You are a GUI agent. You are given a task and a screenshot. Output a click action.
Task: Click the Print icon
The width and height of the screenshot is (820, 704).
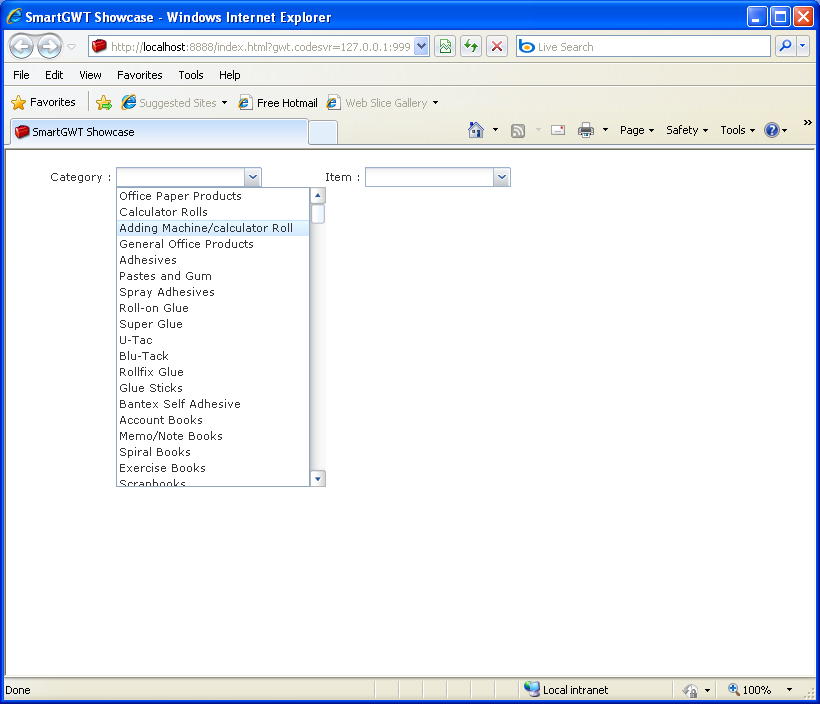tap(586, 130)
